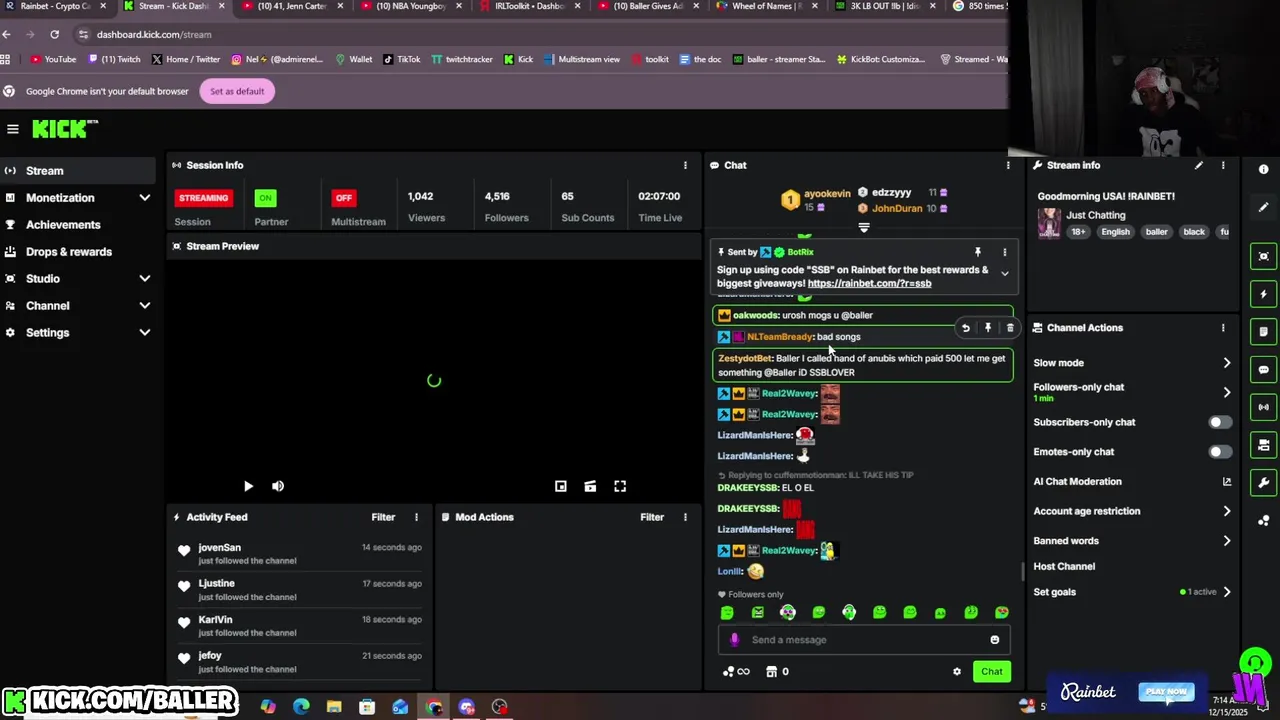1280x720 pixels.
Task: Open emoji picker in message box
Action: point(994,640)
